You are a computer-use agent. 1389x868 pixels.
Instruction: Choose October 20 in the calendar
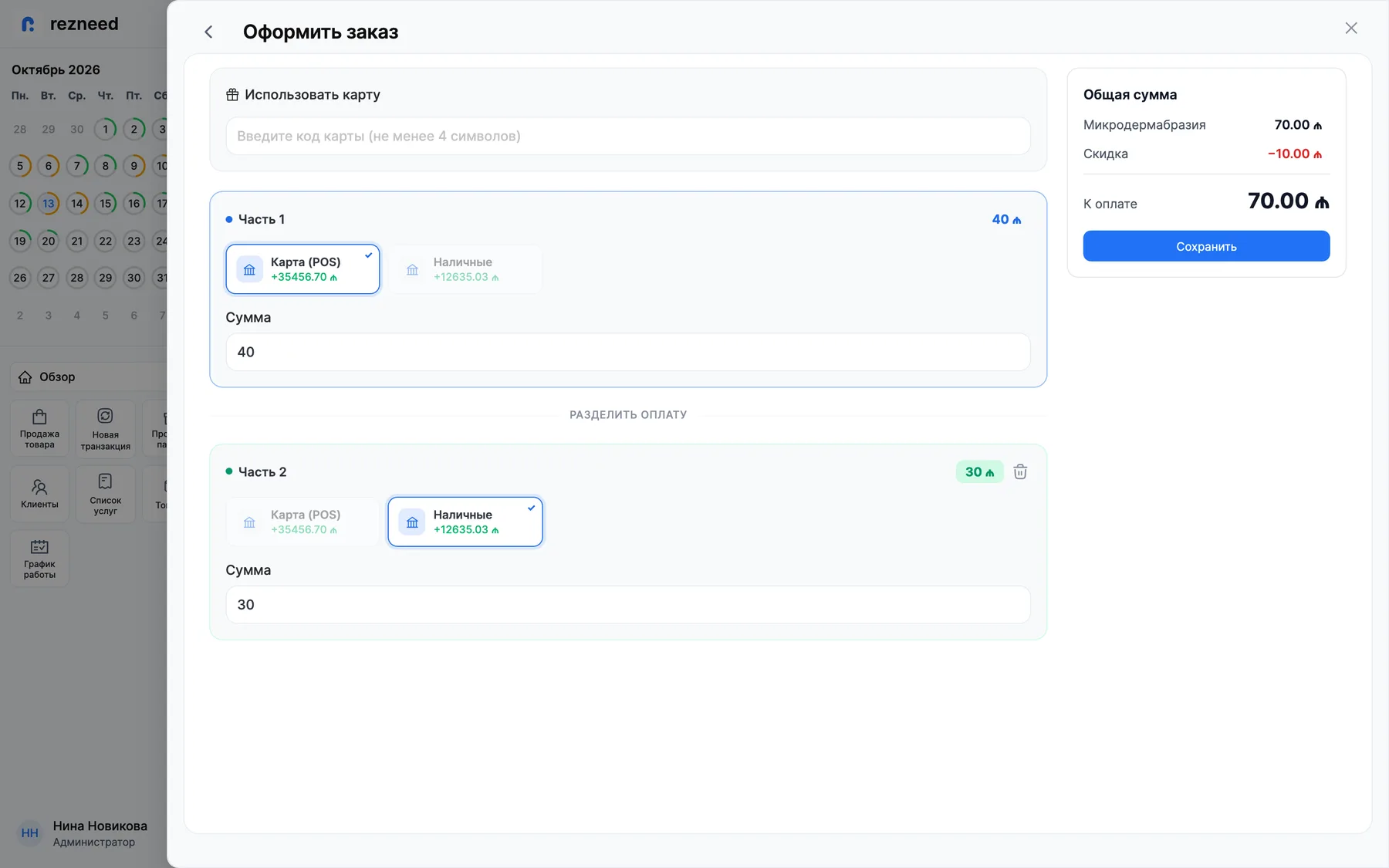coord(49,241)
